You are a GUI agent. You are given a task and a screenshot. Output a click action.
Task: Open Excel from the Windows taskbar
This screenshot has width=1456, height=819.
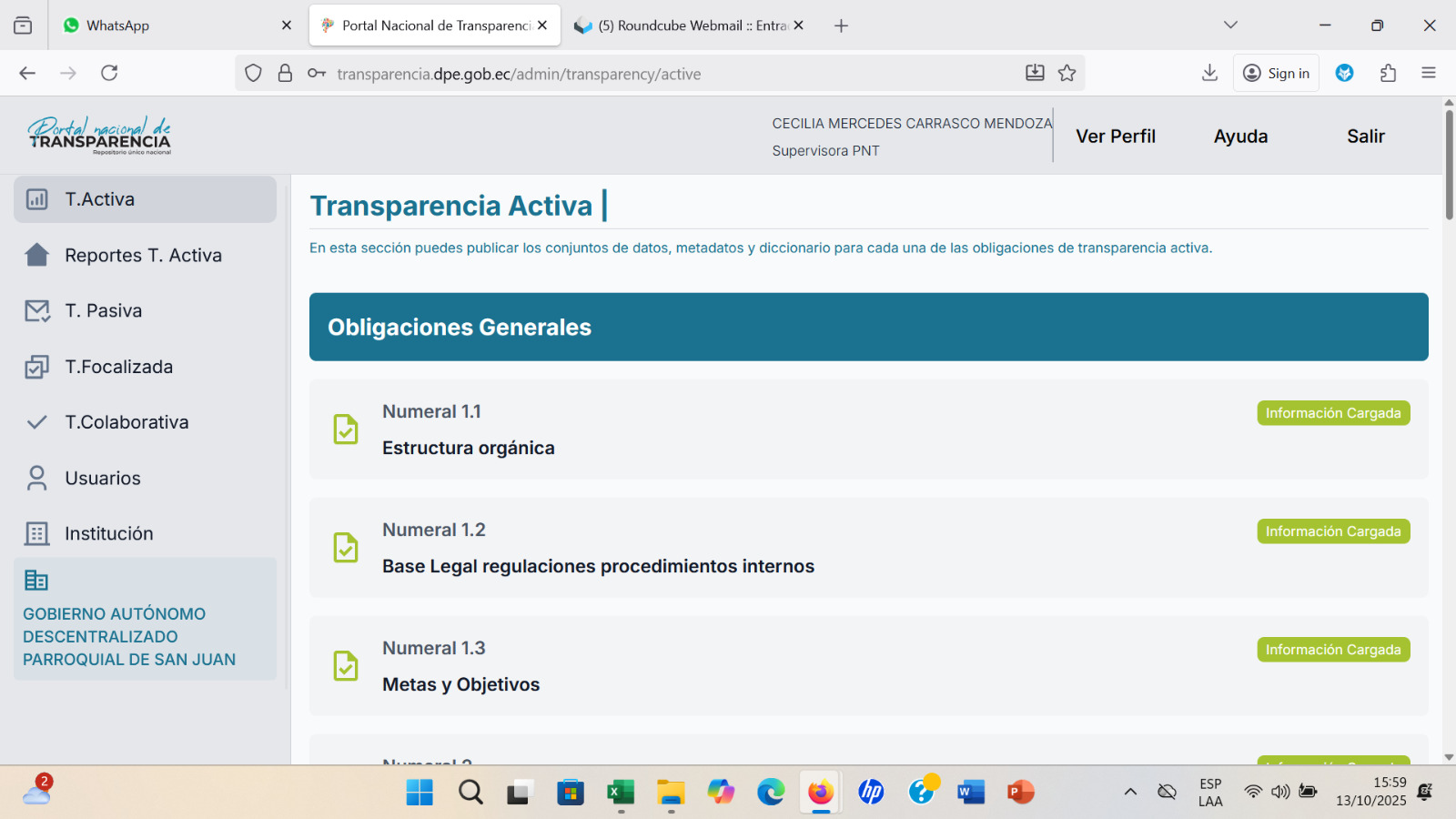click(621, 792)
